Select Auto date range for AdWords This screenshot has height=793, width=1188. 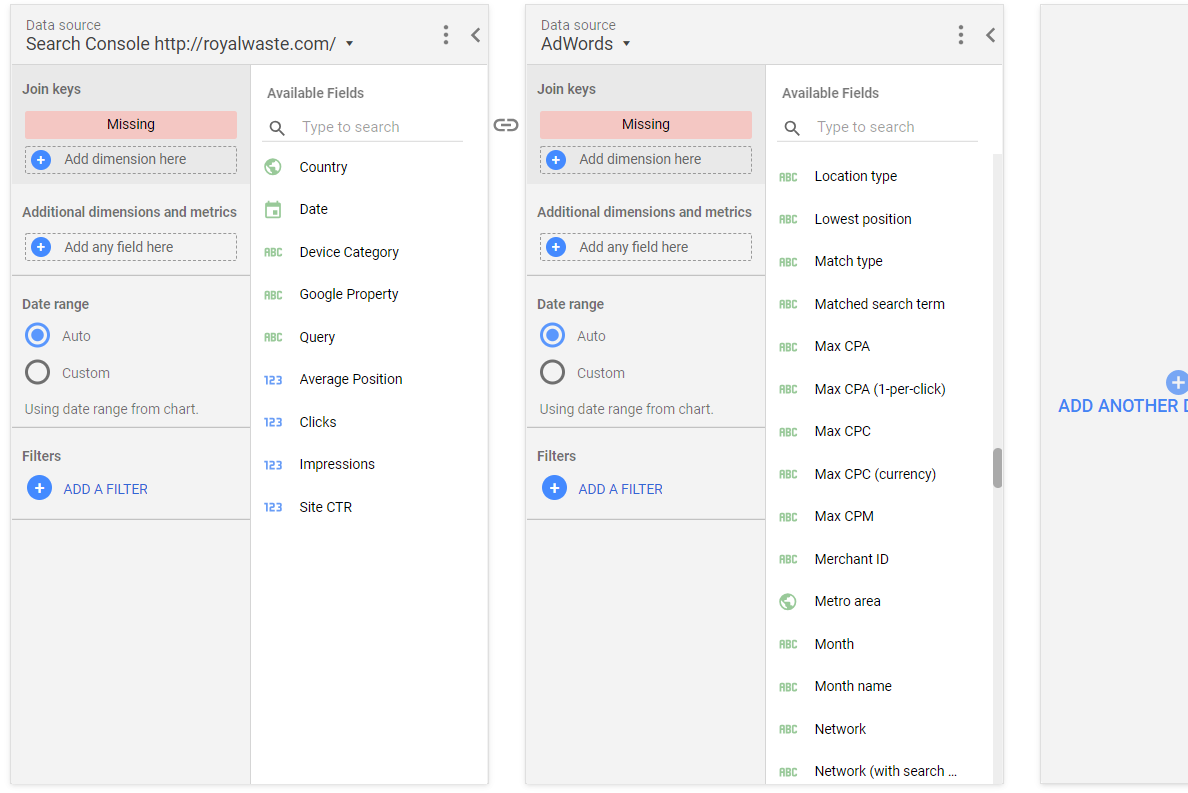click(552, 336)
